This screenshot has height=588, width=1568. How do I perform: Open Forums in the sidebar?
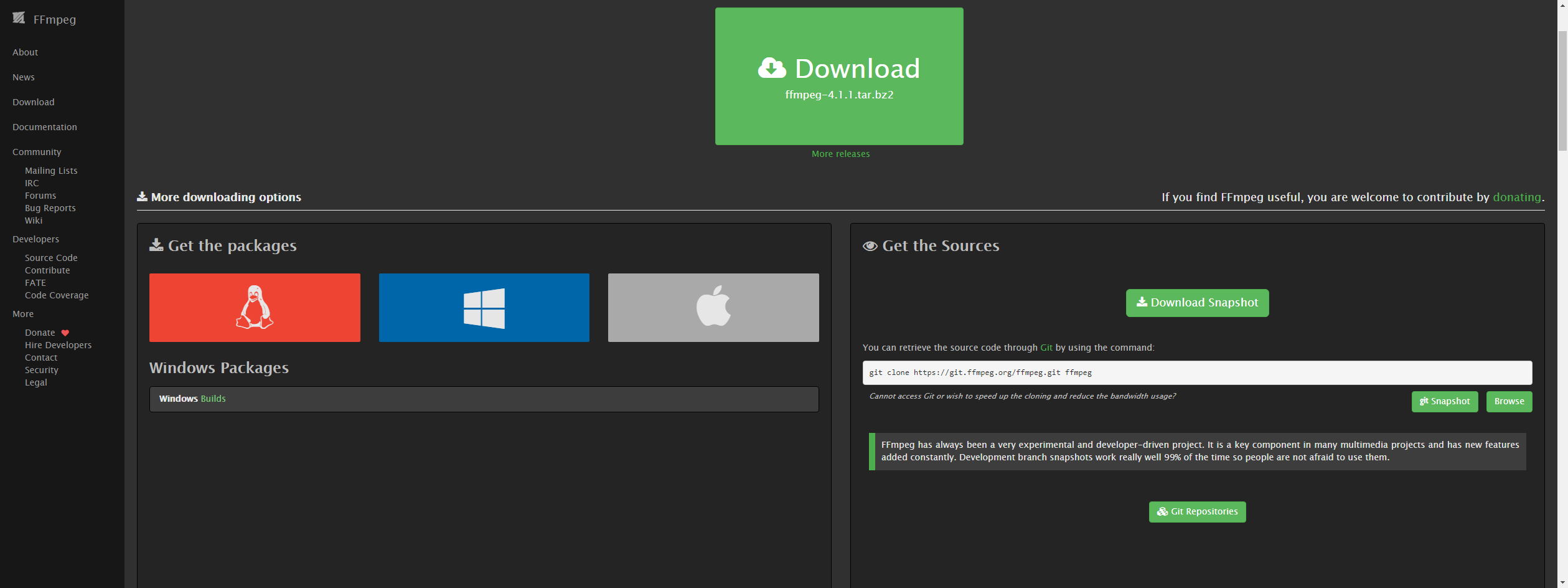[40, 196]
